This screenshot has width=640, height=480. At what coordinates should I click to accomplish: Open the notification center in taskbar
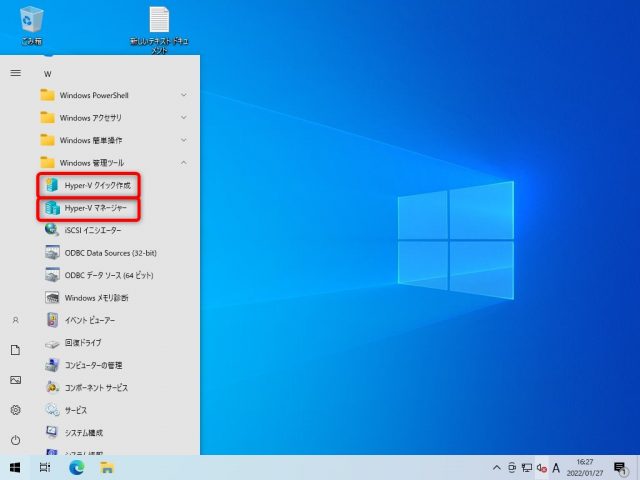pyautogui.click(x=620, y=467)
